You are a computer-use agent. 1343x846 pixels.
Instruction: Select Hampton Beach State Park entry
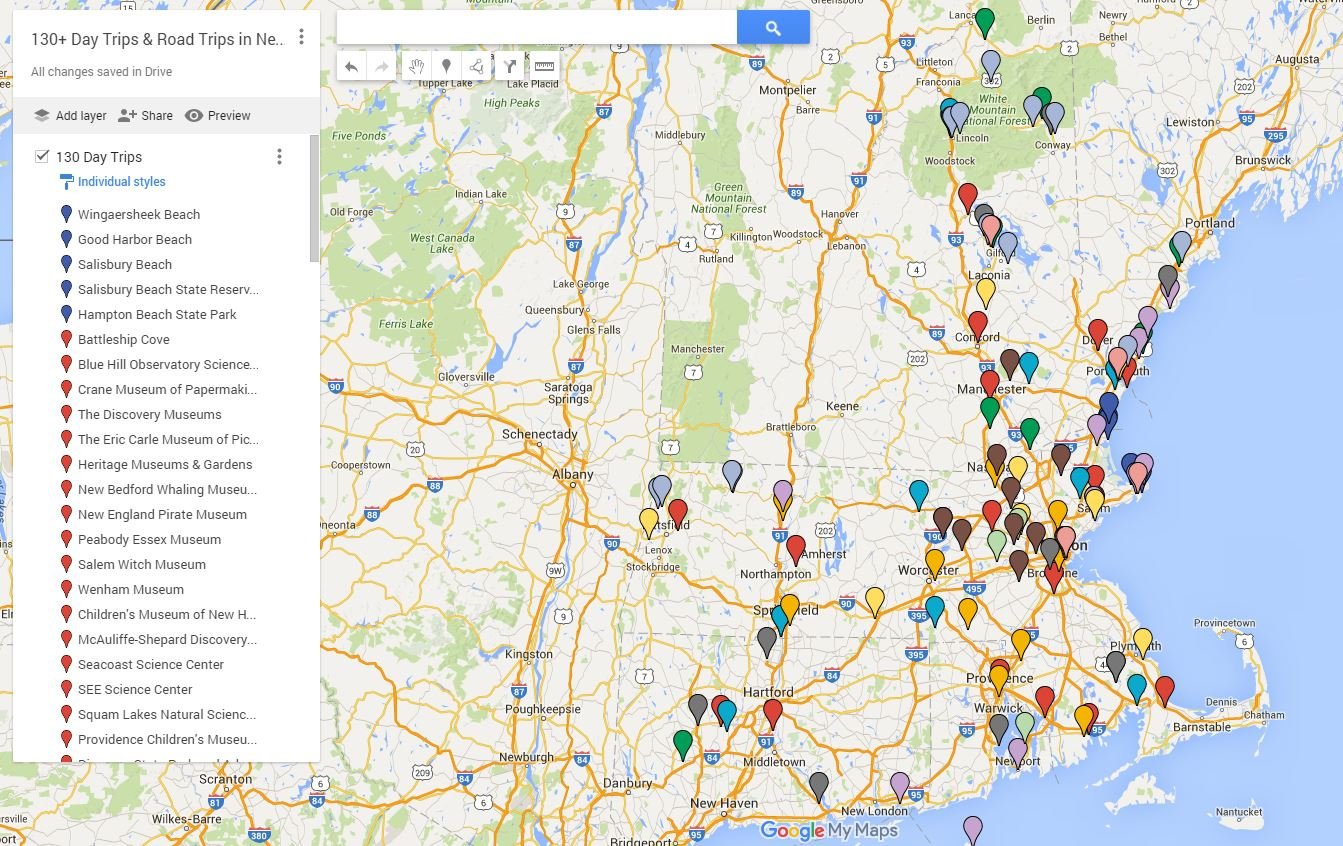[157, 314]
